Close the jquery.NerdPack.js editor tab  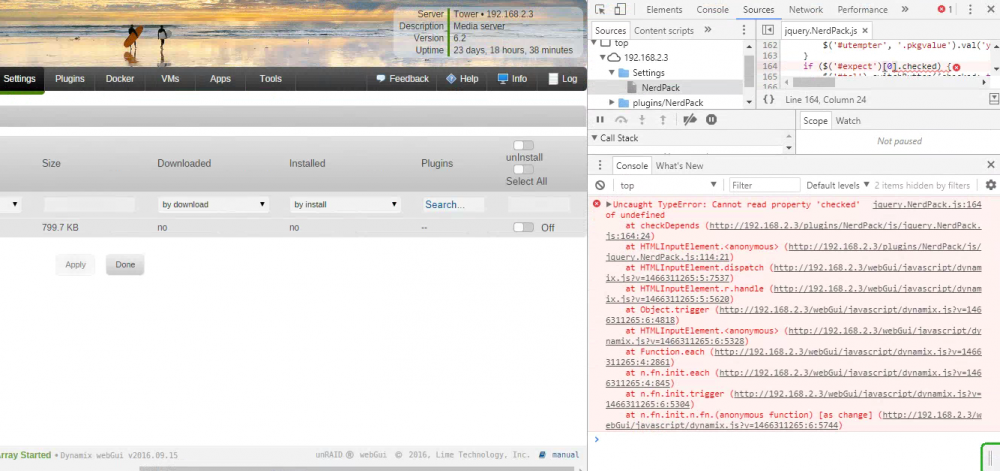pos(865,31)
